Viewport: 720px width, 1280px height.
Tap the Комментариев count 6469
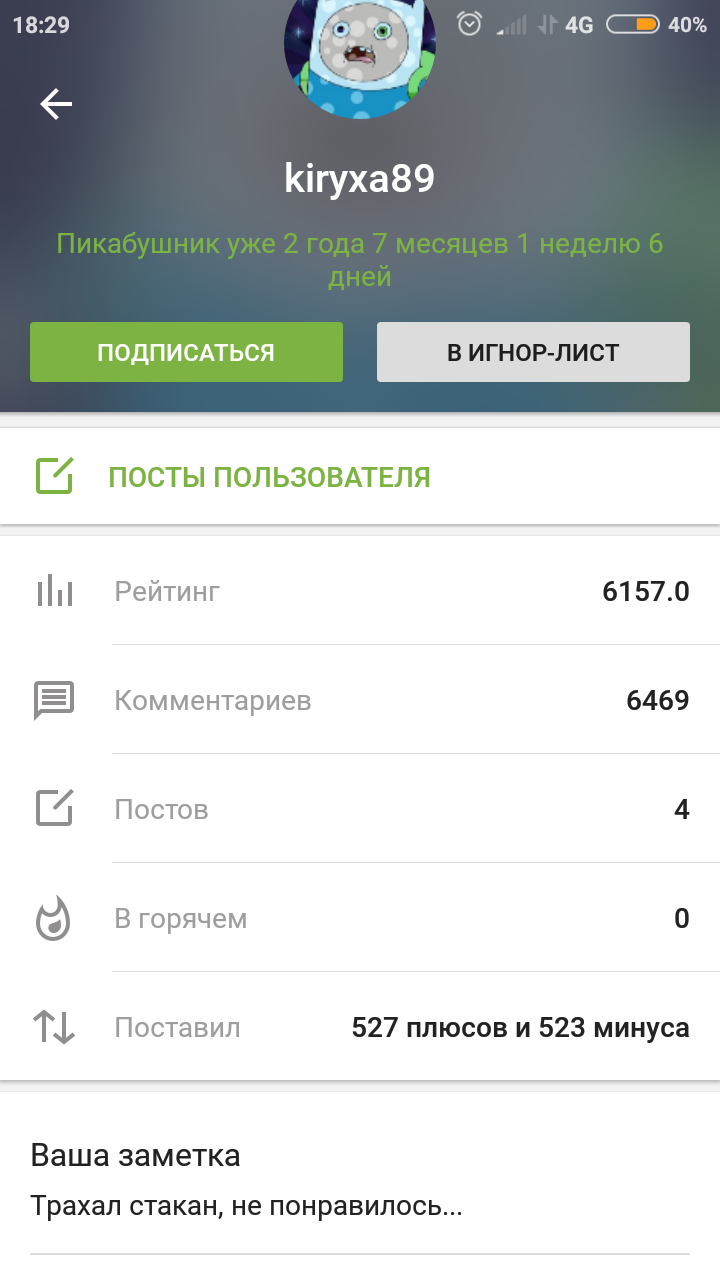(x=657, y=700)
